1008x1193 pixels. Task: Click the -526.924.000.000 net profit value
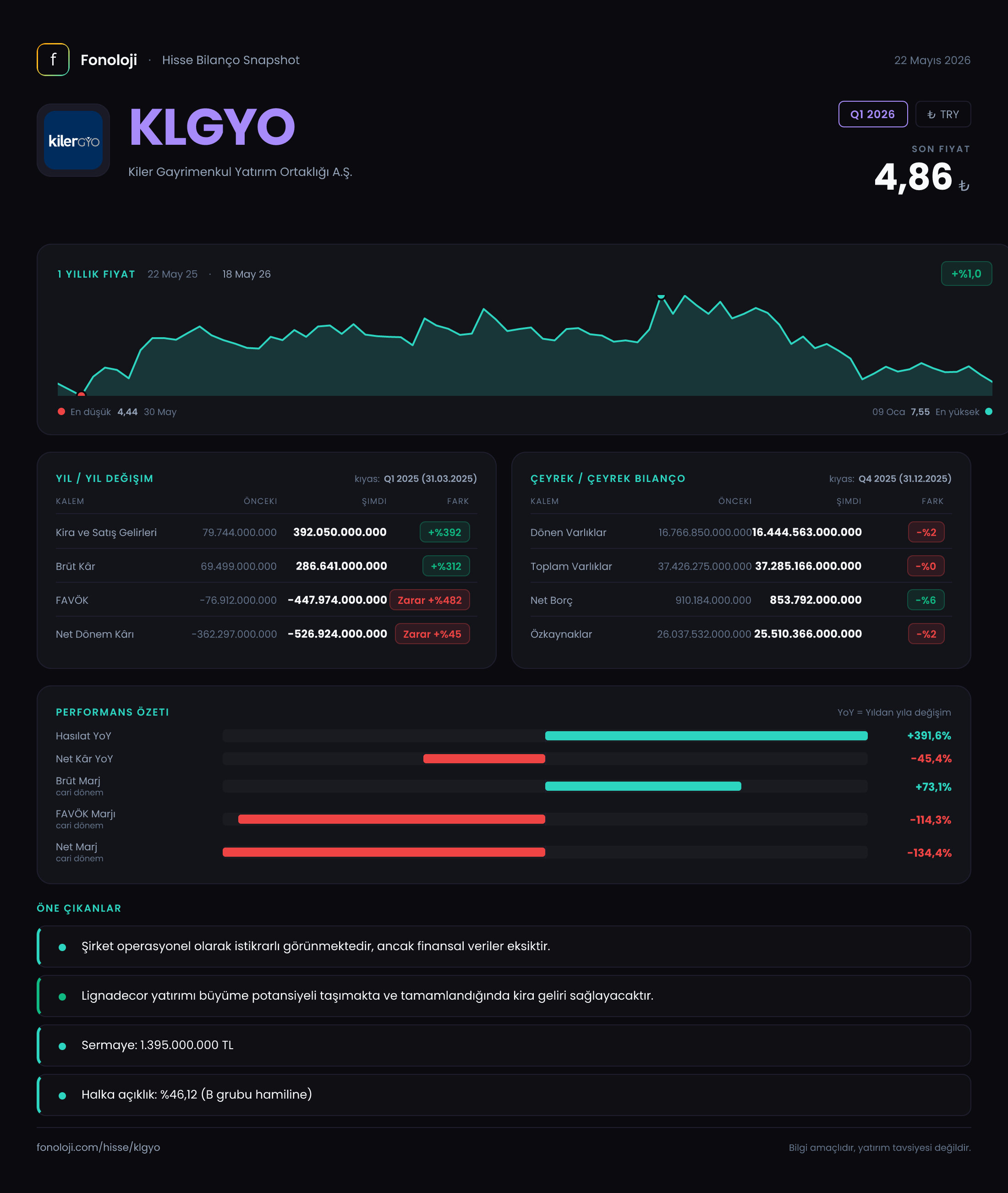(x=337, y=634)
